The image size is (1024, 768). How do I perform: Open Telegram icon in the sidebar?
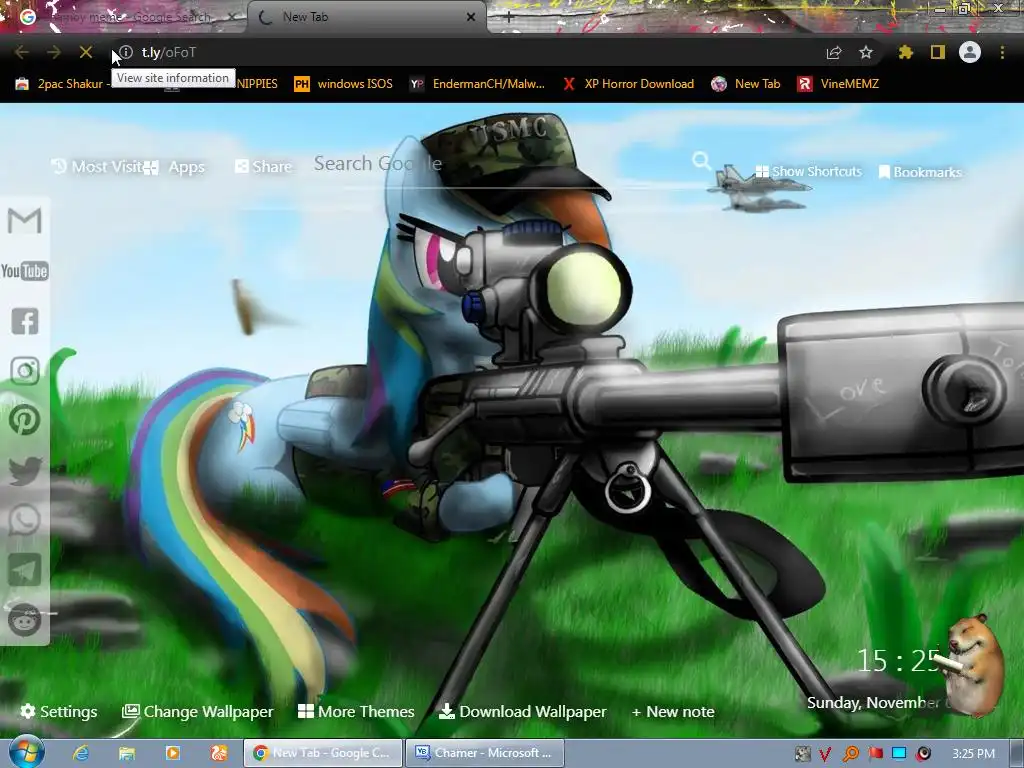pyautogui.click(x=25, y=569)
